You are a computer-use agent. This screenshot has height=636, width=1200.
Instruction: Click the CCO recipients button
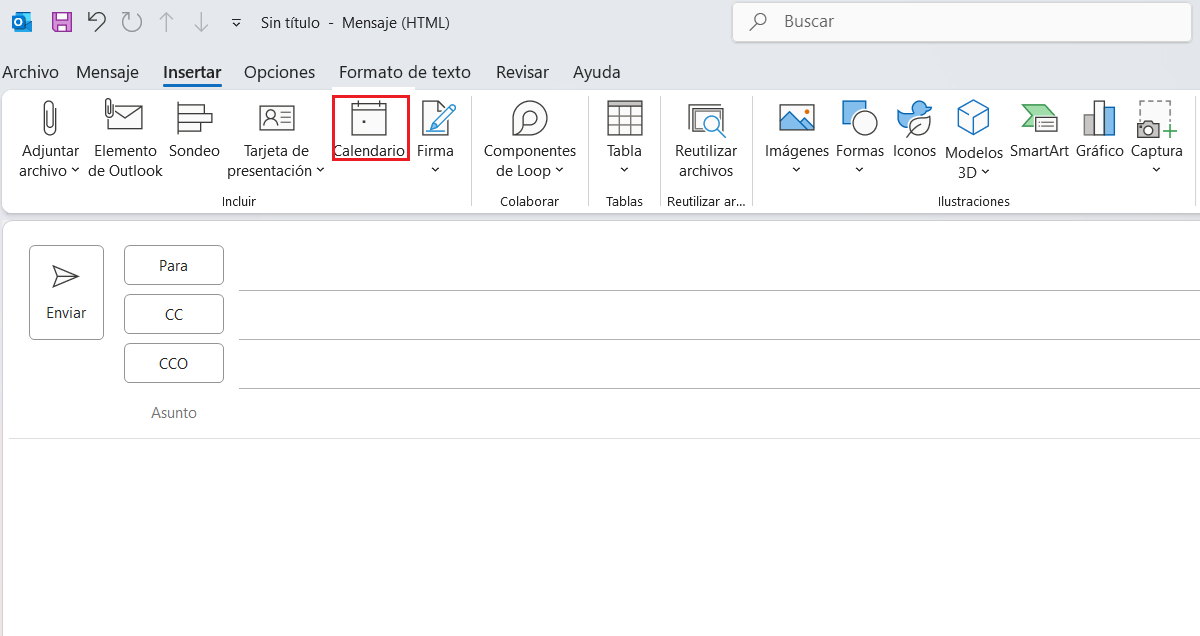(174, 364)
